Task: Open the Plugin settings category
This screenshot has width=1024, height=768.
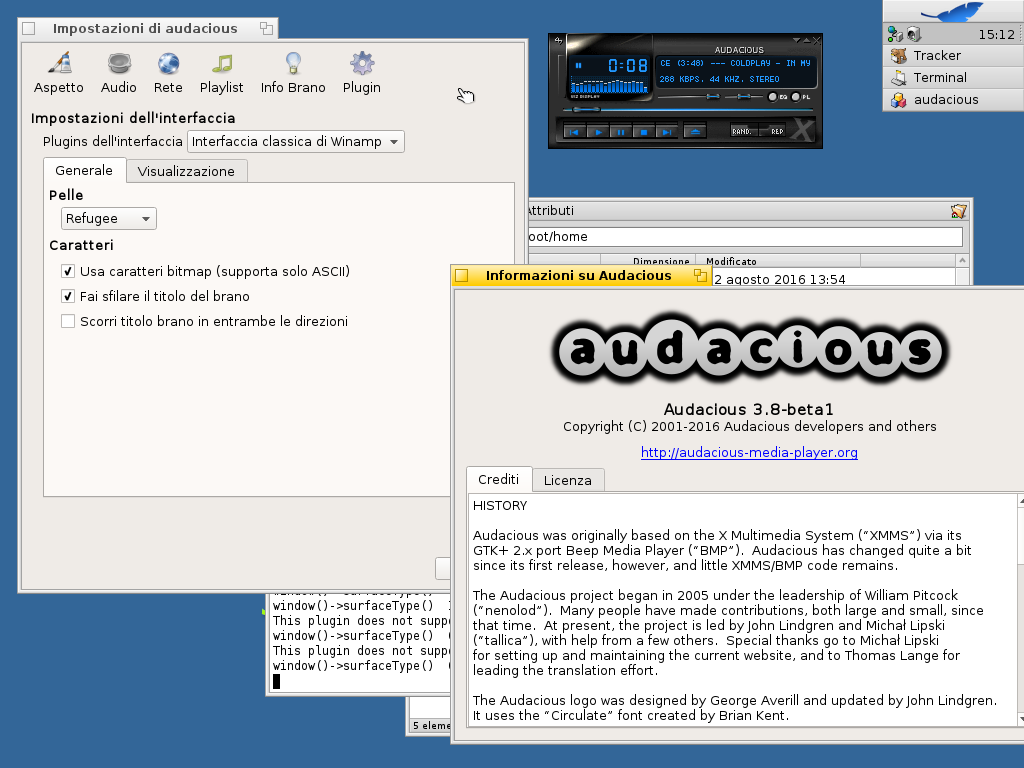Action: [x=362, y=73]
